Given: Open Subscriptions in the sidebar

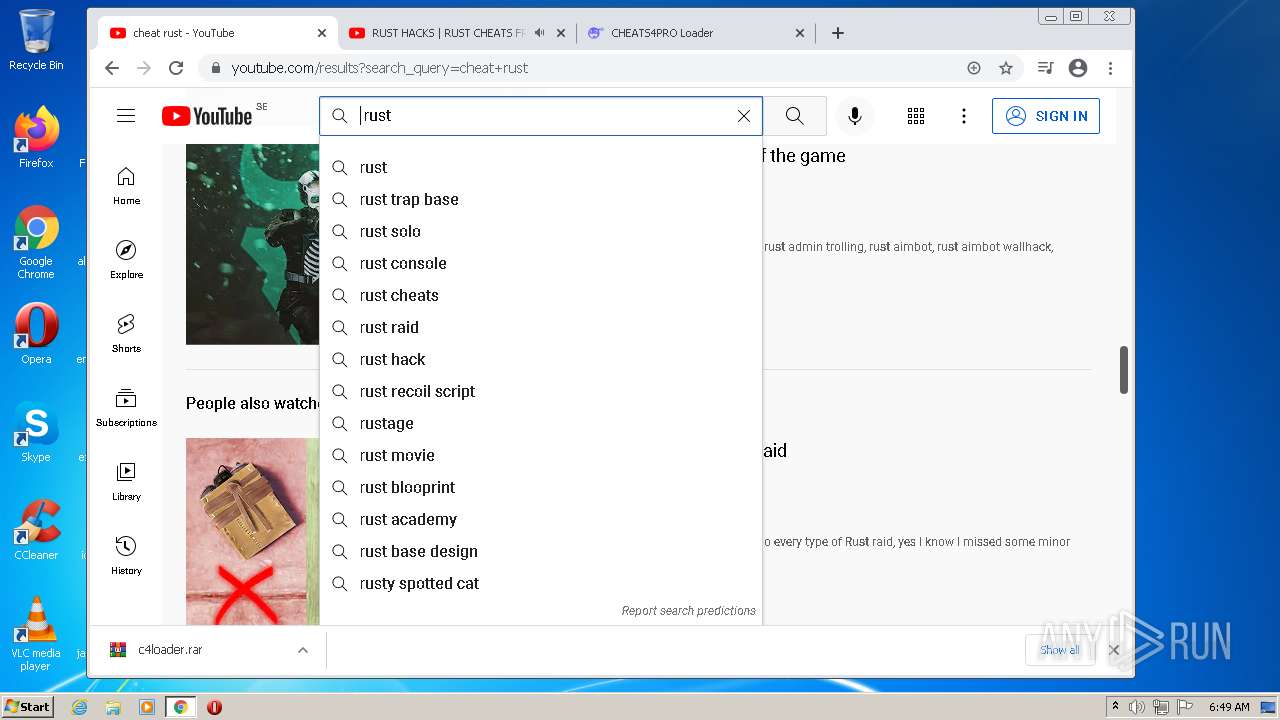Looking at the screenshot, I should click(126, 408).
